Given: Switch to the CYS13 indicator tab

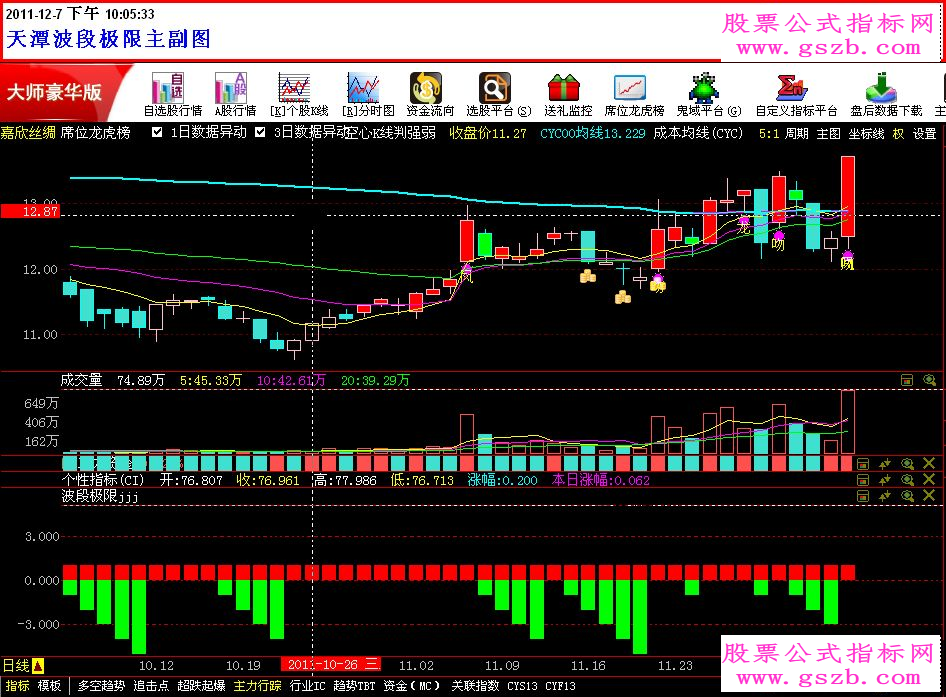Looking at the screenshot, I should pyautogui.click(x=522, y=686).
